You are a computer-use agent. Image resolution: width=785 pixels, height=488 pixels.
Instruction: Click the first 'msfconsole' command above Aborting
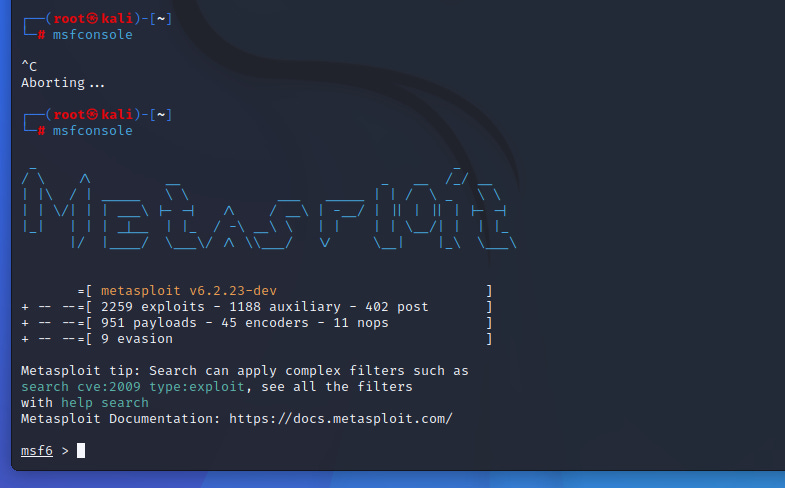(93, 35)
